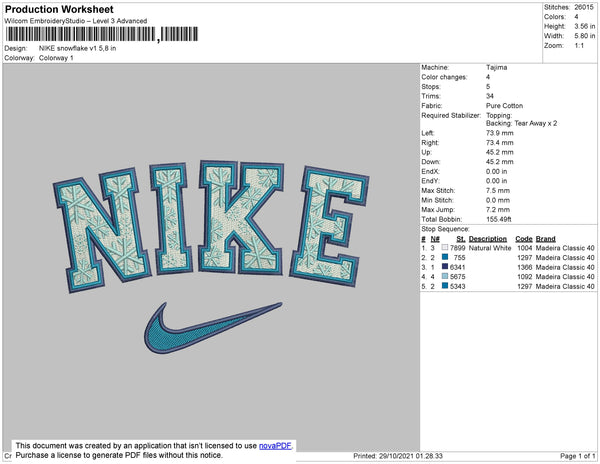Select 'Backing: Tear Away x 2' text
This screenshot has width=600, height=464.
click(x=522, y=123)
